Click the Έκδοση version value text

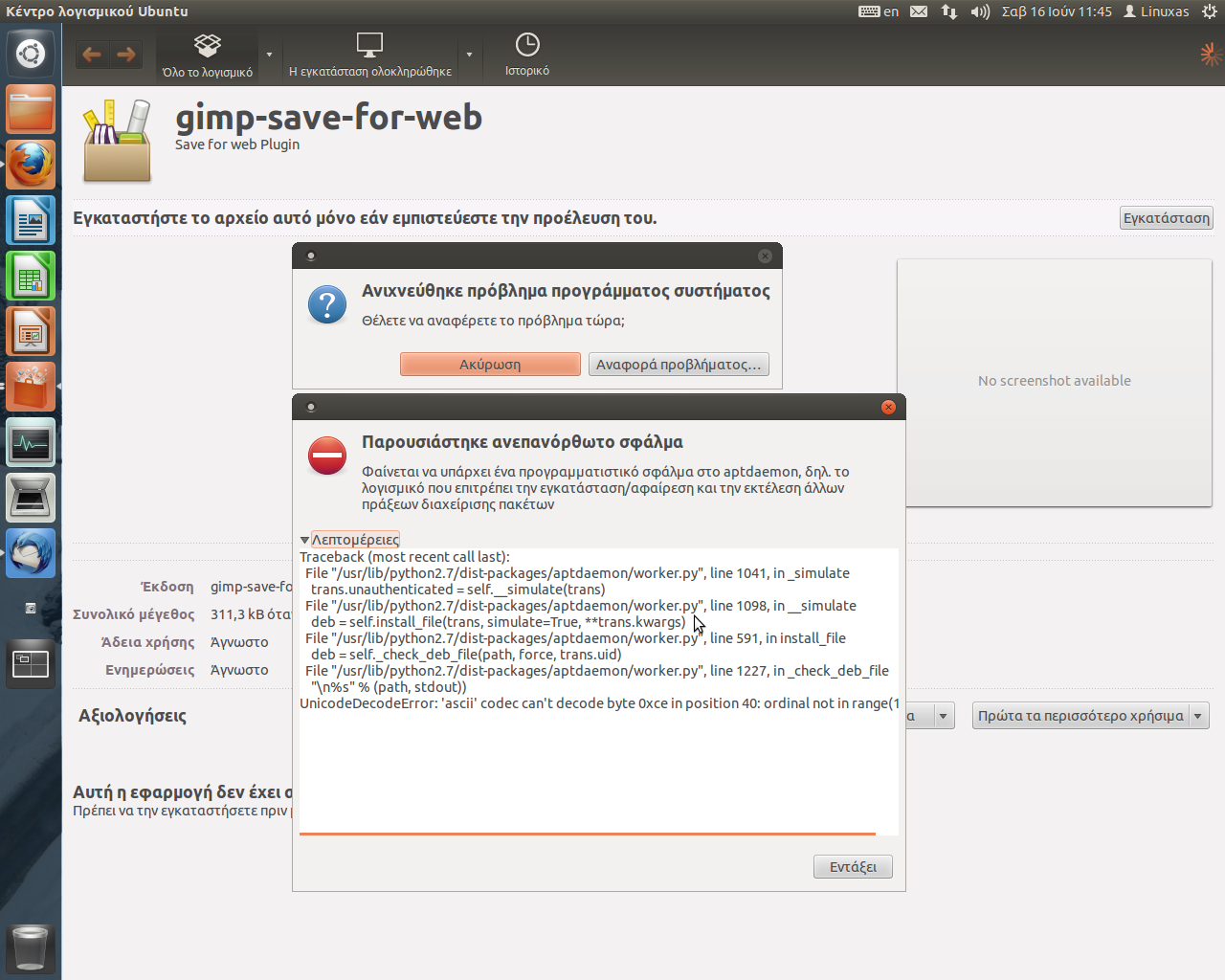tap(252, 587)
